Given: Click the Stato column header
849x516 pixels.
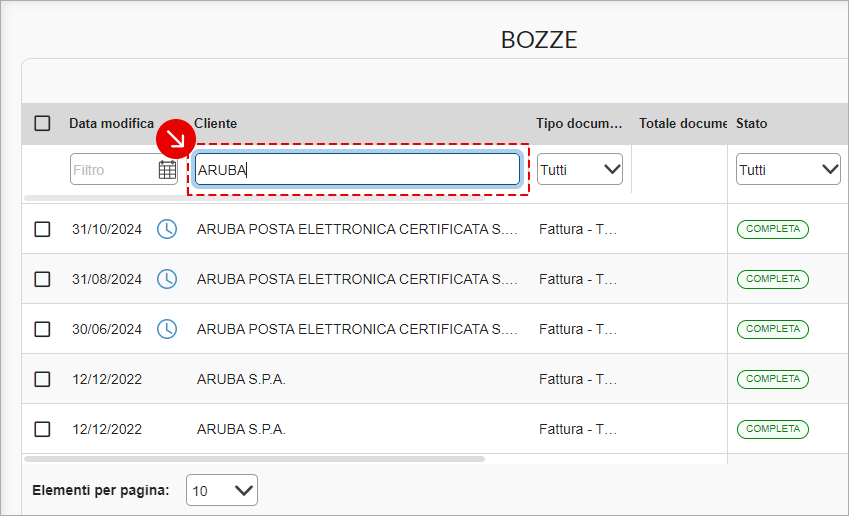Looking at the screenshot, I should 752,123.
